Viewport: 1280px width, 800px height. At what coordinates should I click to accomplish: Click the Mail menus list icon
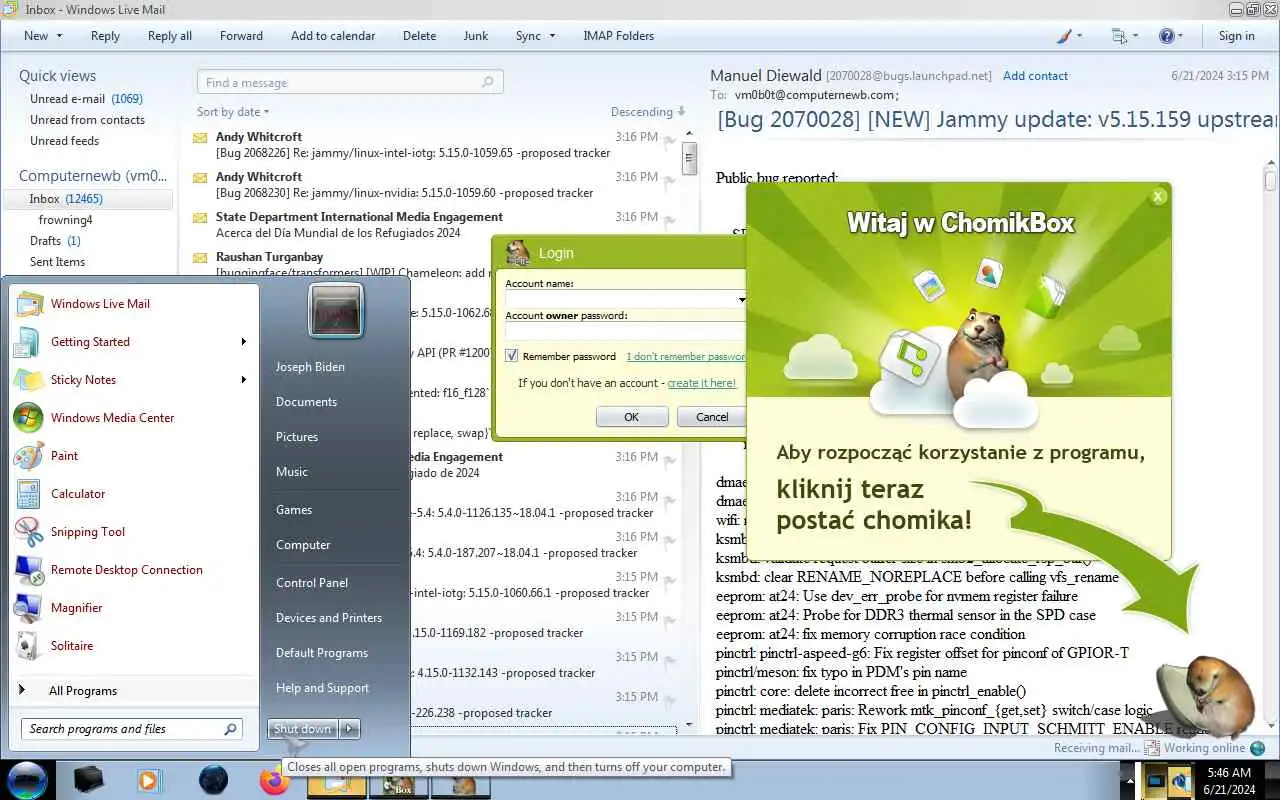pos(1119,36)
